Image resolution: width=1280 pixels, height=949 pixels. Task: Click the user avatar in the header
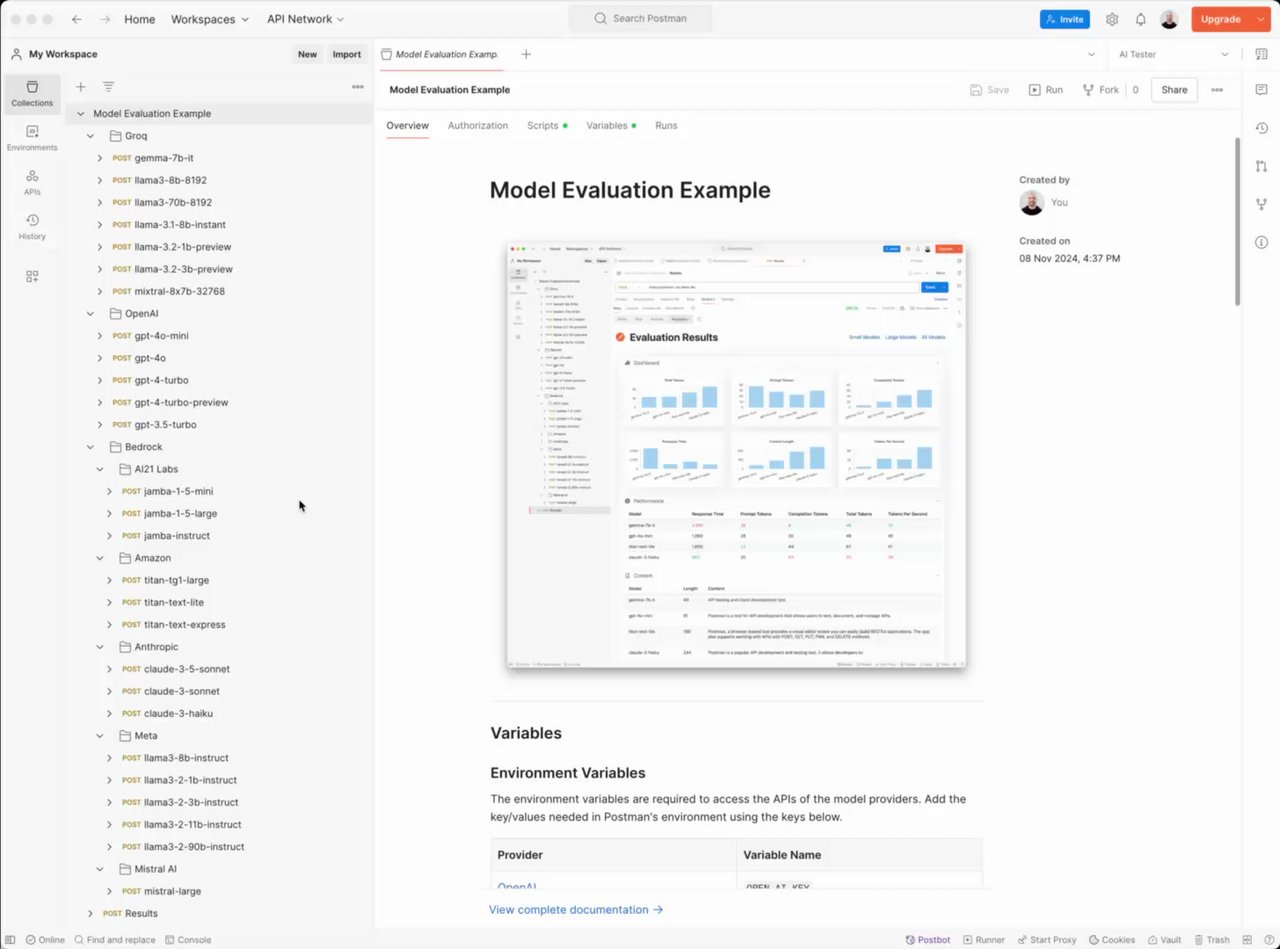1169,19
